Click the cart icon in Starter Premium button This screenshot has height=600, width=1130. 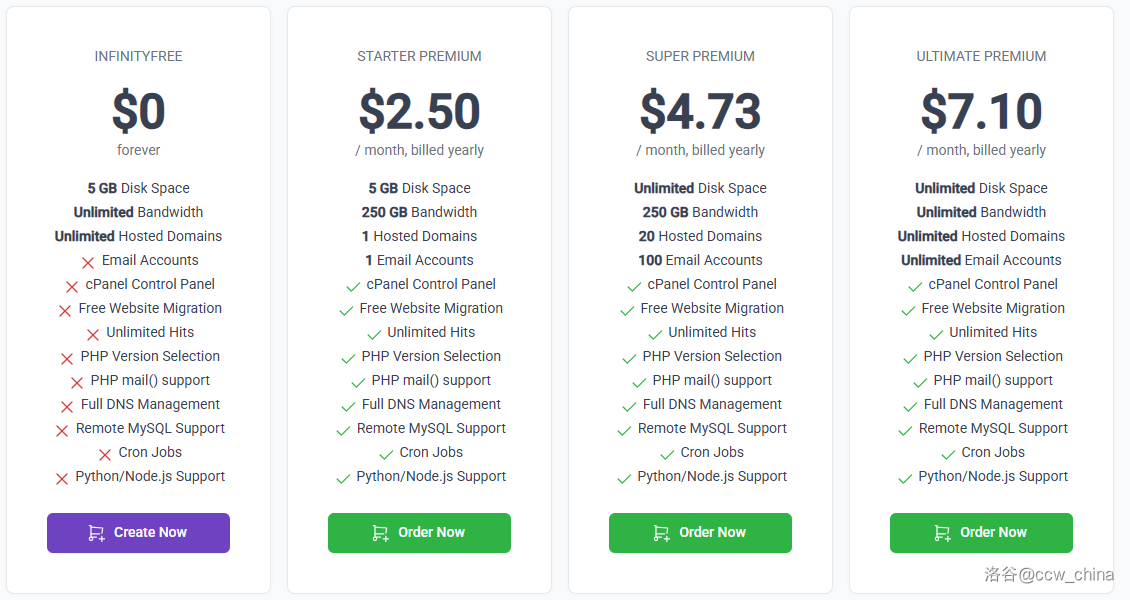pos(380,533)
